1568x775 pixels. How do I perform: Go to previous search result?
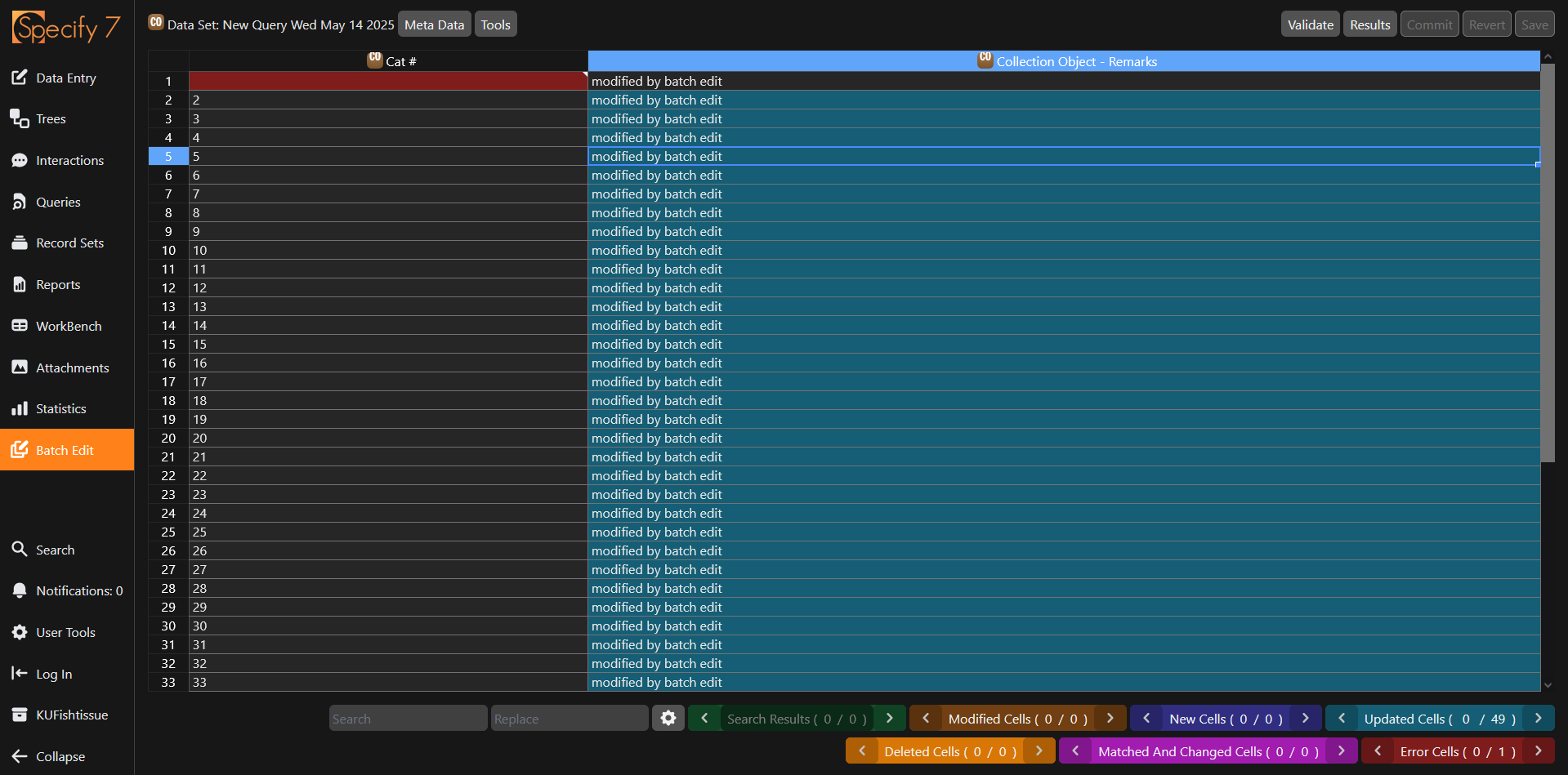pos(704,718)
